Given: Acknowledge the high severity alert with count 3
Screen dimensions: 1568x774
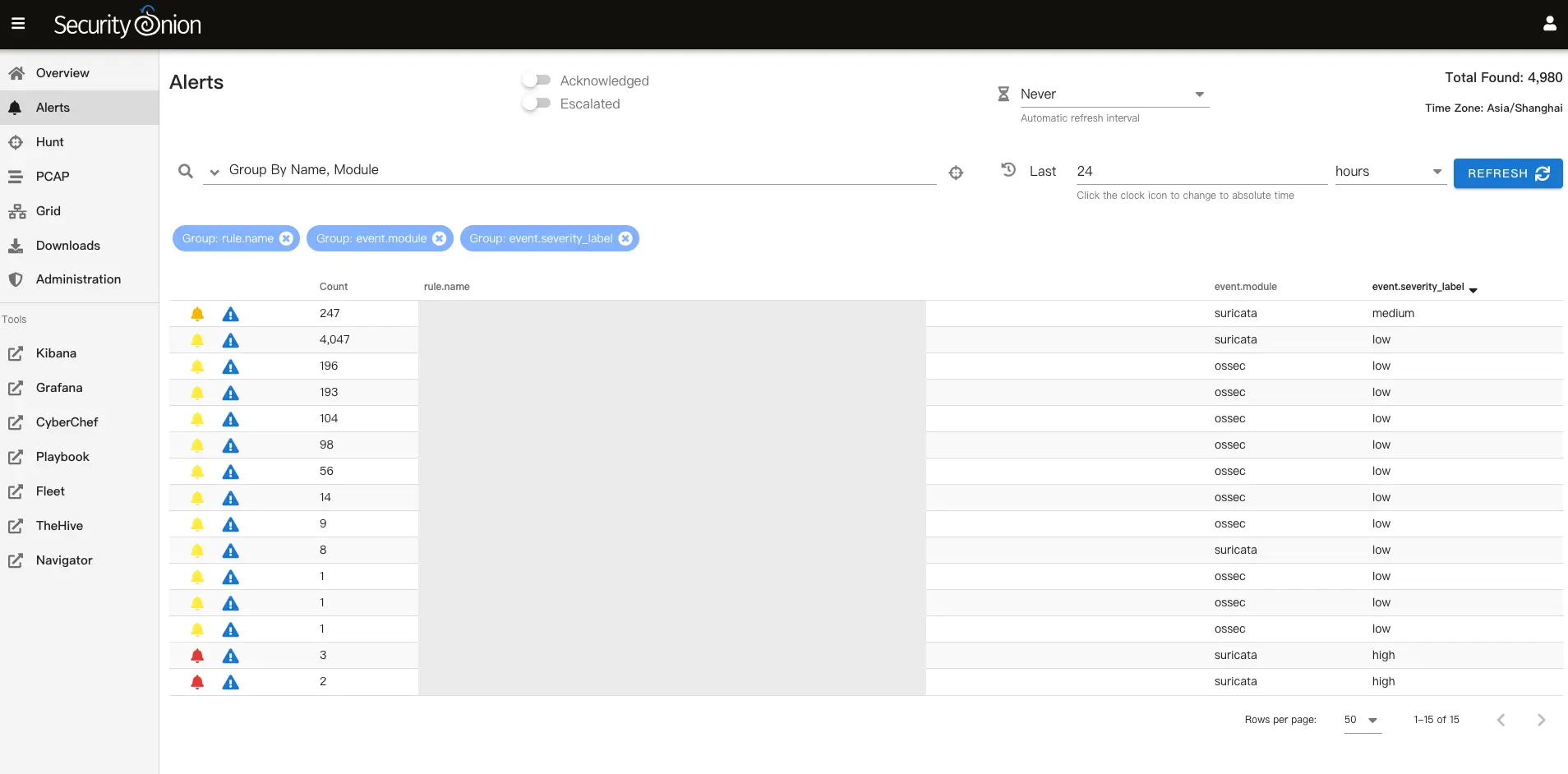Looking at the screenshot, I should point(197,656).
